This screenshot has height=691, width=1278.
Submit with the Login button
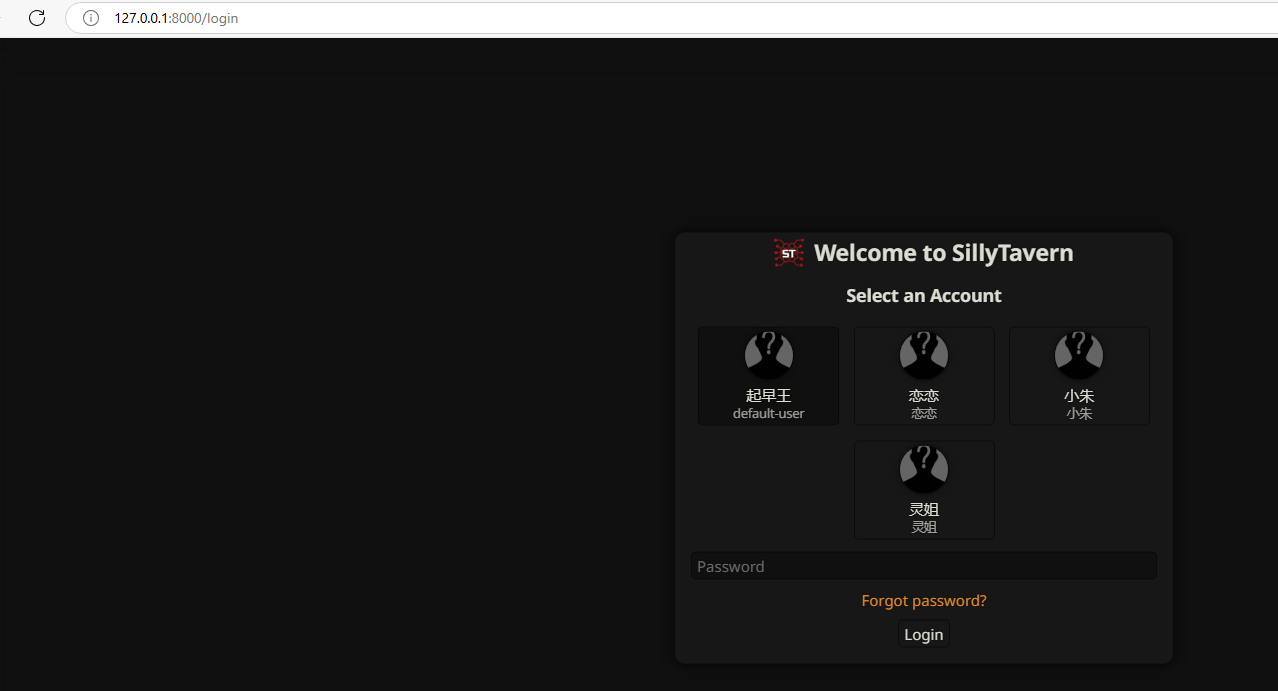924,634
